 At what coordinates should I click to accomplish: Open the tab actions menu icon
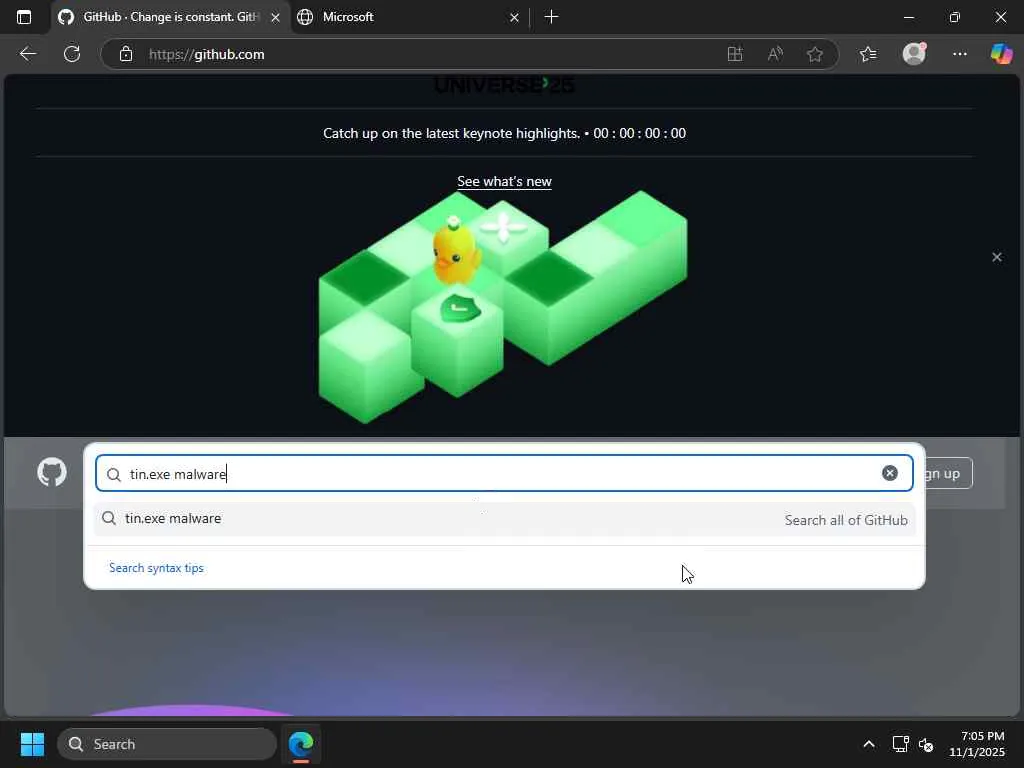[x=24, y=17]
